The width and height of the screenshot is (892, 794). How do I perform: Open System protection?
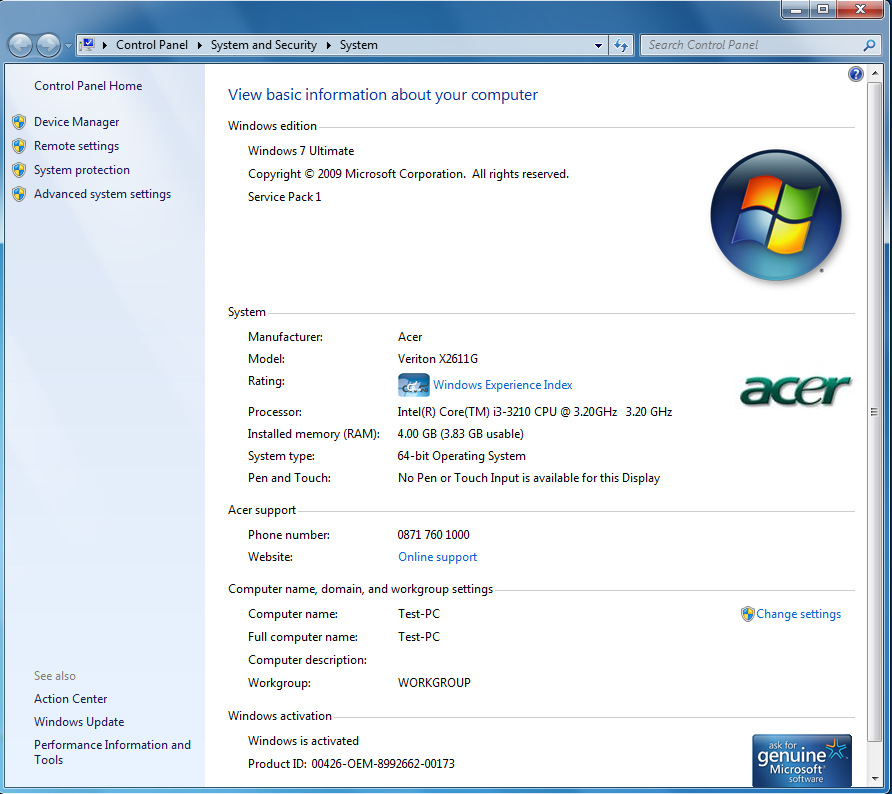coord(82,170)
